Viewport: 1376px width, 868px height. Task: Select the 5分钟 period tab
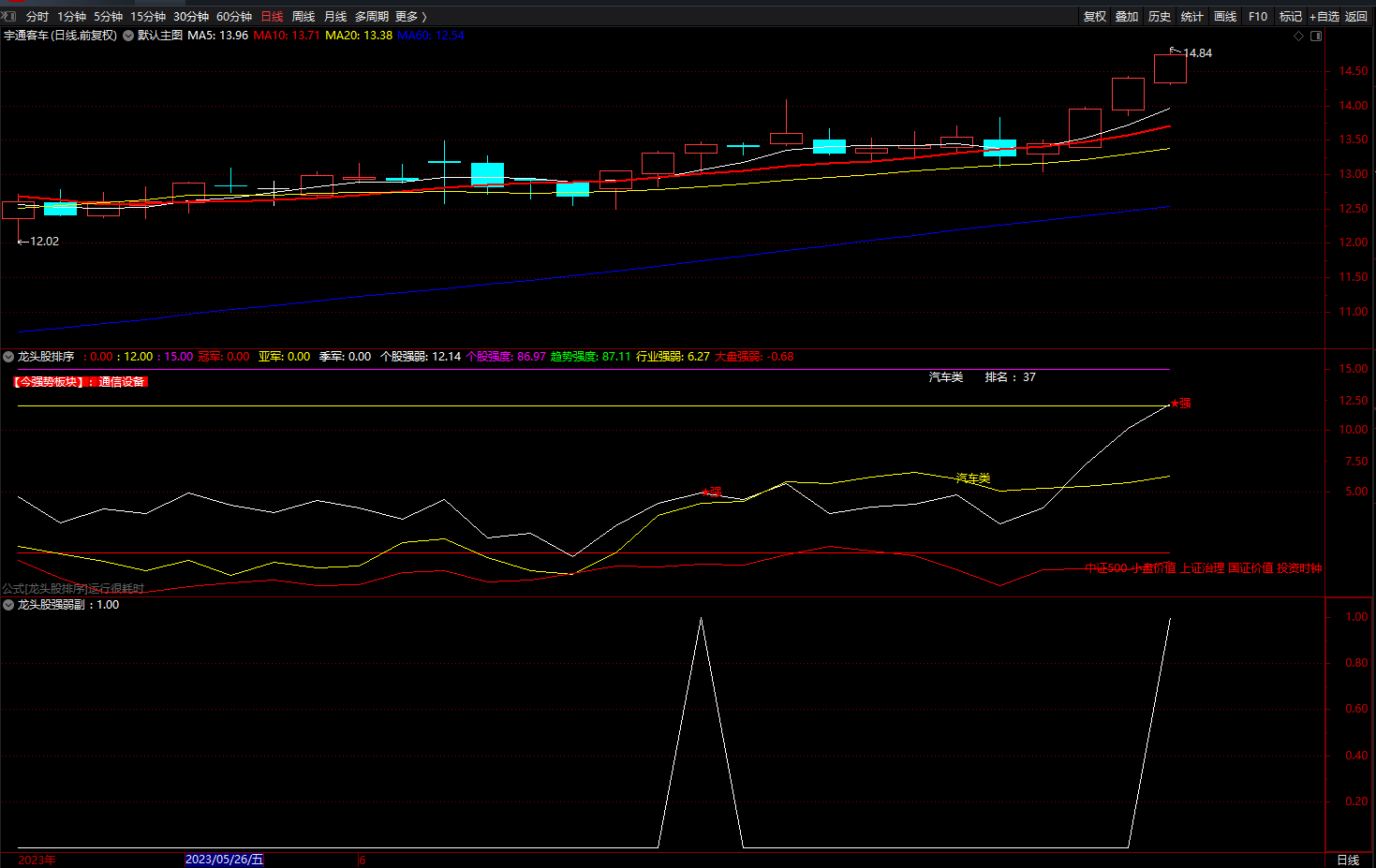pos(108,17)
